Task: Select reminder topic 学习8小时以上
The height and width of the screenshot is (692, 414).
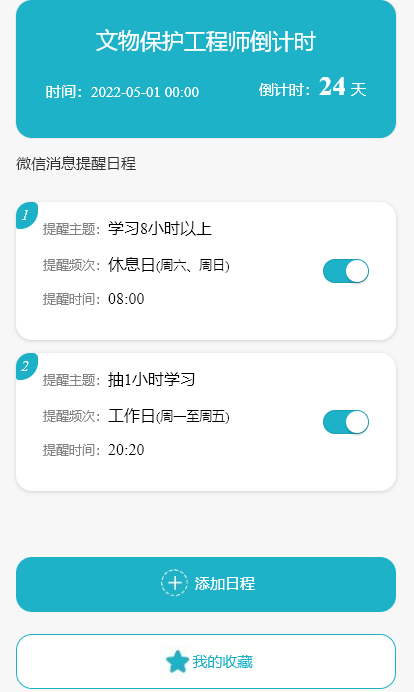Action: coord(160,229)
